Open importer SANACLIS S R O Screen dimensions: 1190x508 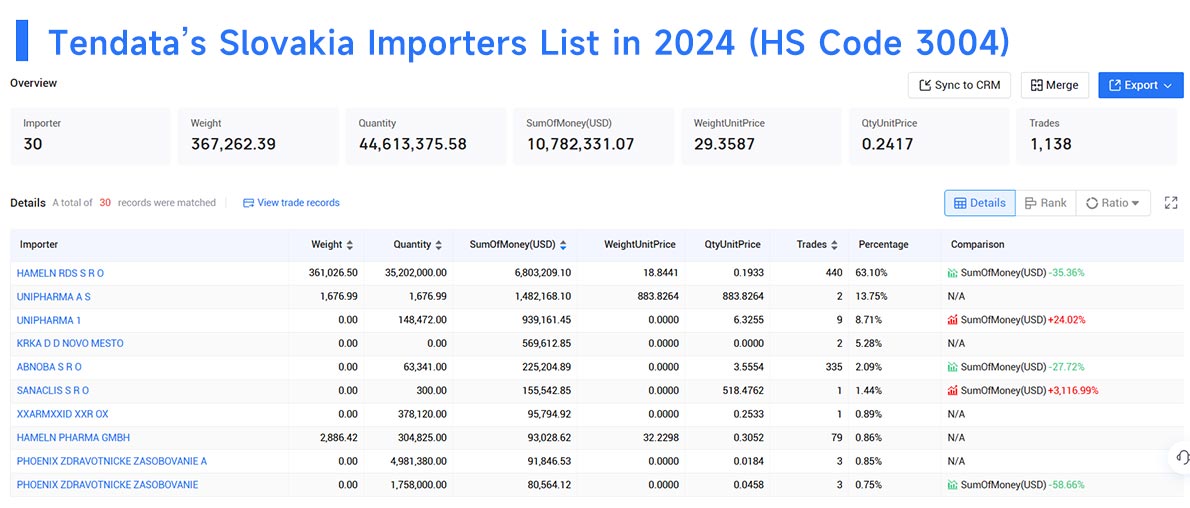point(53,390)
